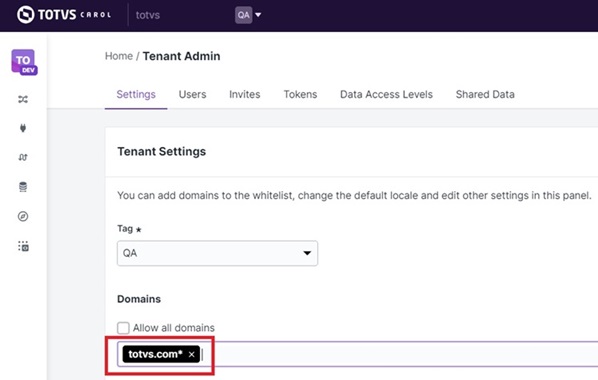Screen dimensions: 598x380
Task: Remove the totvs.com* domain chip
Action: pyautogui.click(x=191, y=354)
